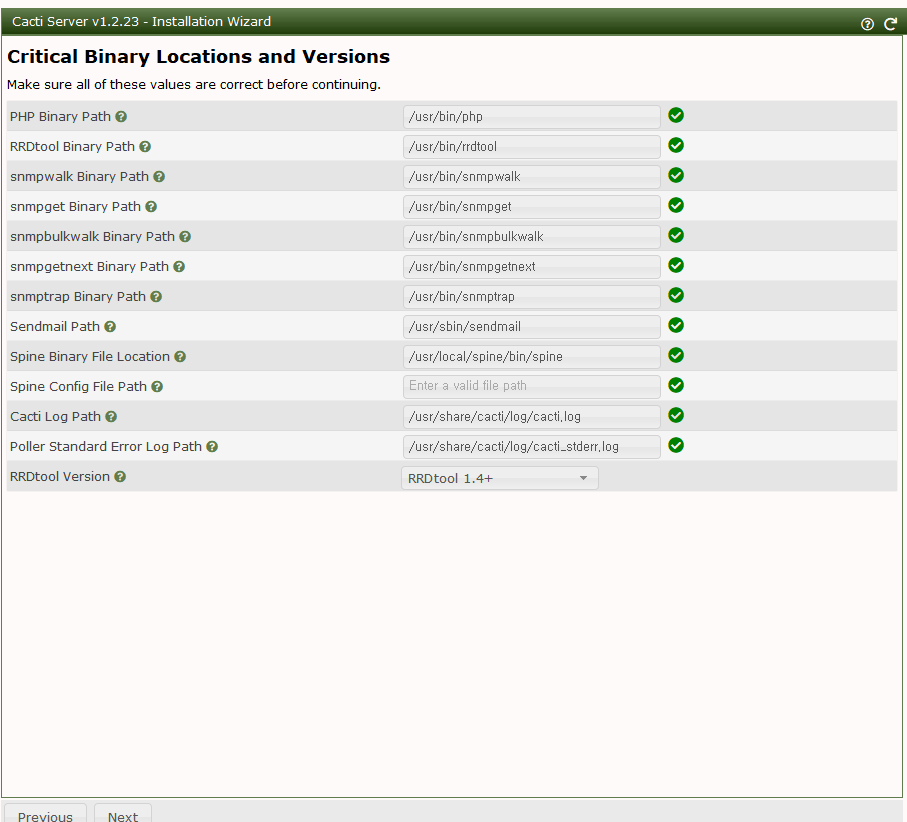Click the green checkmark for the Spine Binary location

point(676,355)
